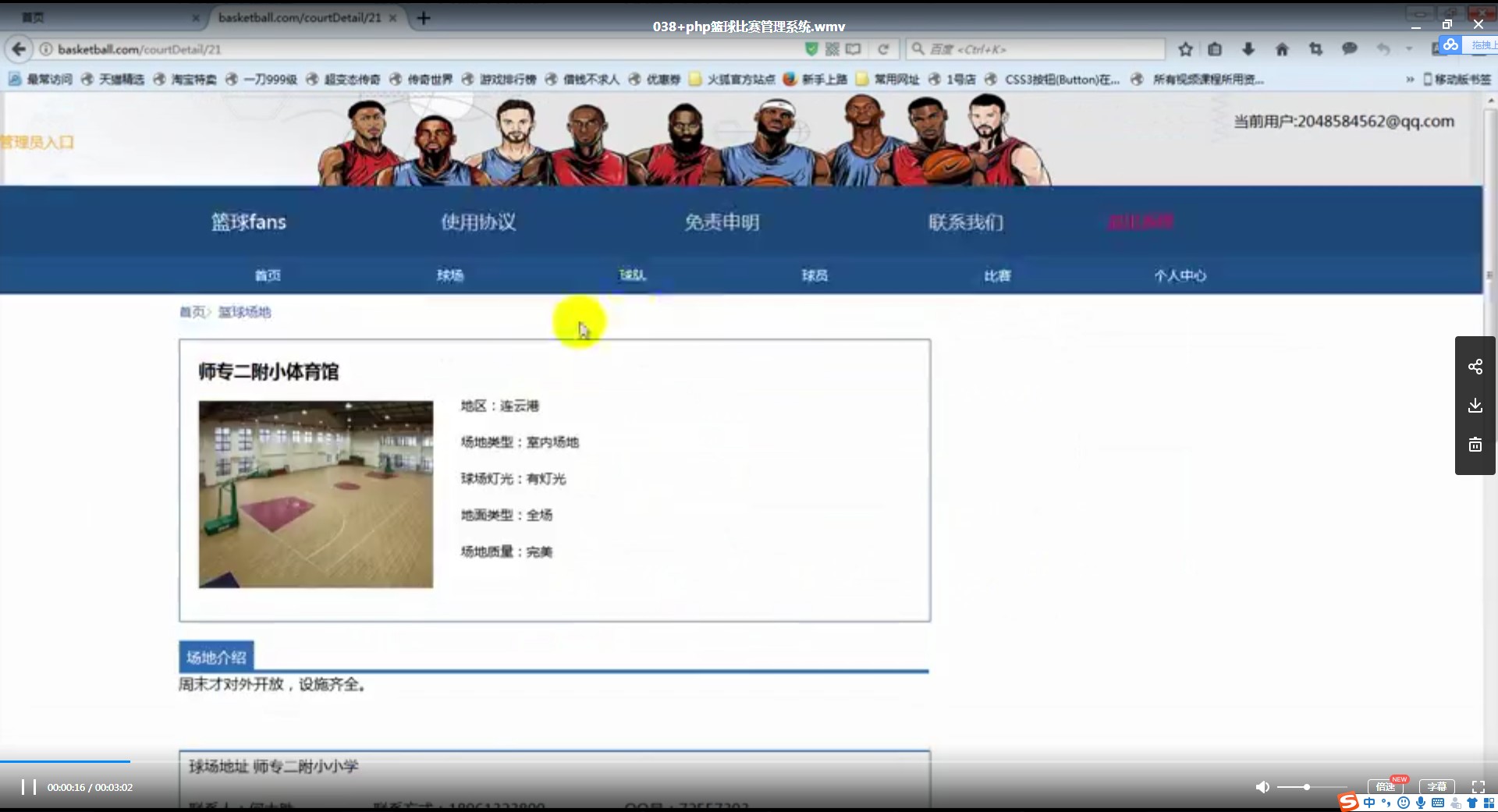The width and height of the screenshot is (1498, 812).
Task: Open the 管理员入口 admin entrance link
Action: 37,142
